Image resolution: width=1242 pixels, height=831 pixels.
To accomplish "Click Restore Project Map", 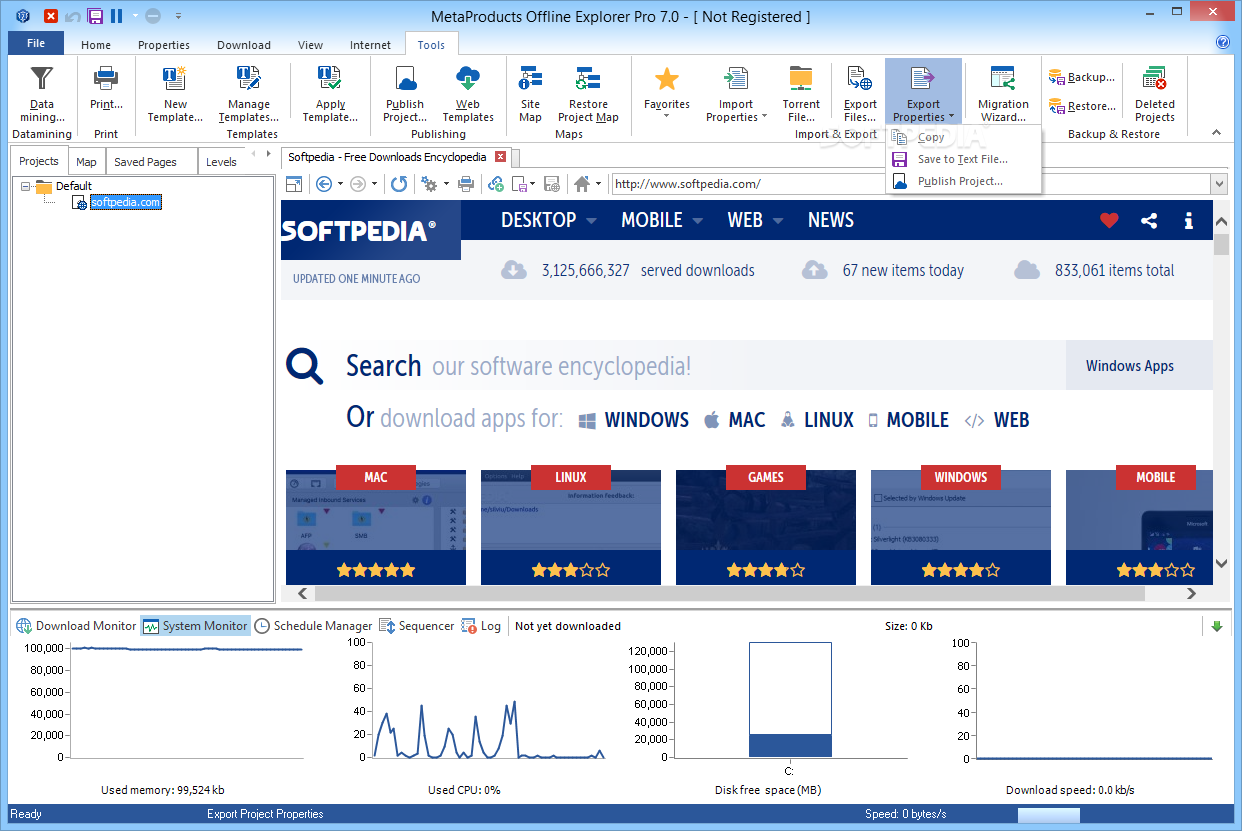I will click(x=588, y=93).
